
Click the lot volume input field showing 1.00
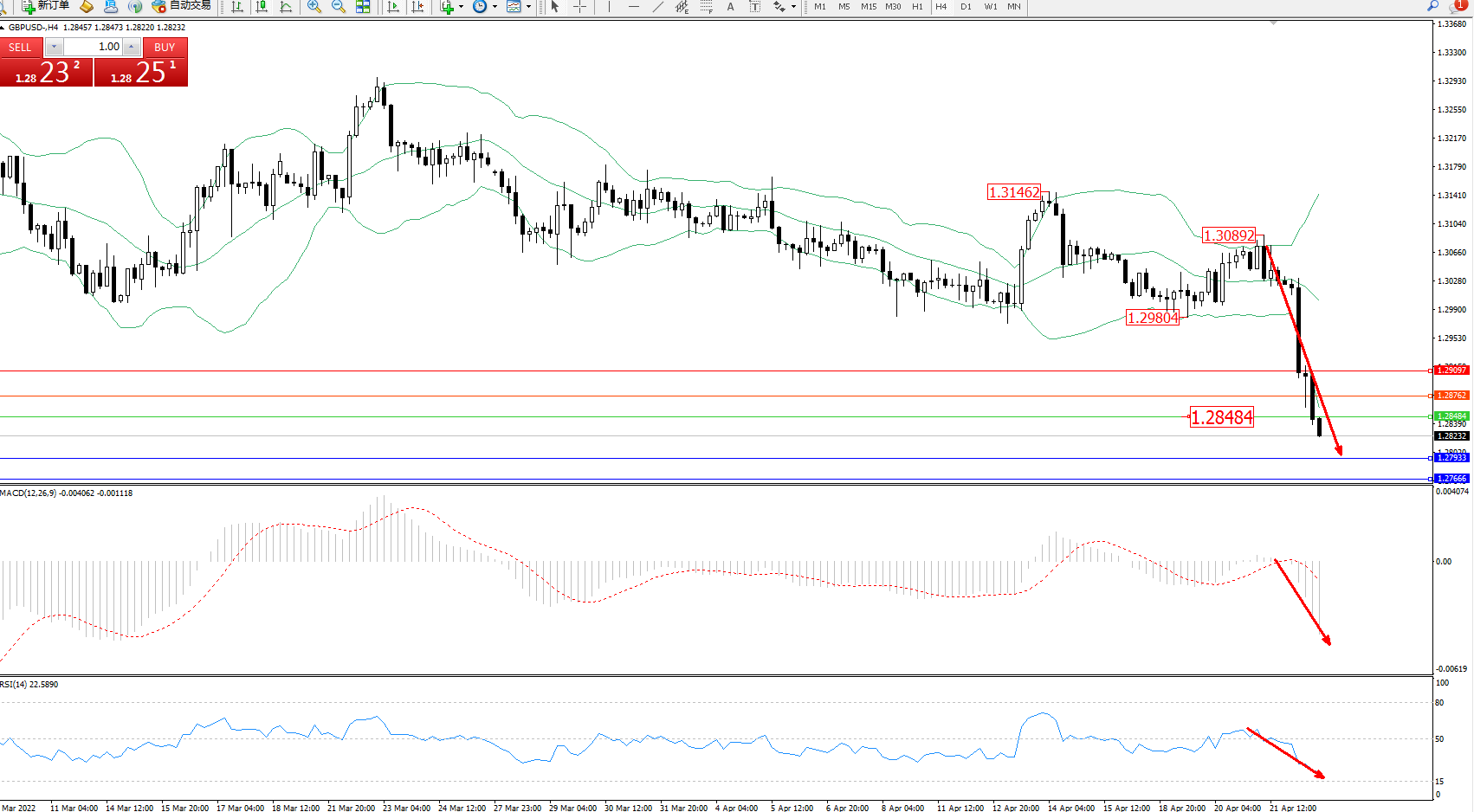[93, 47]
